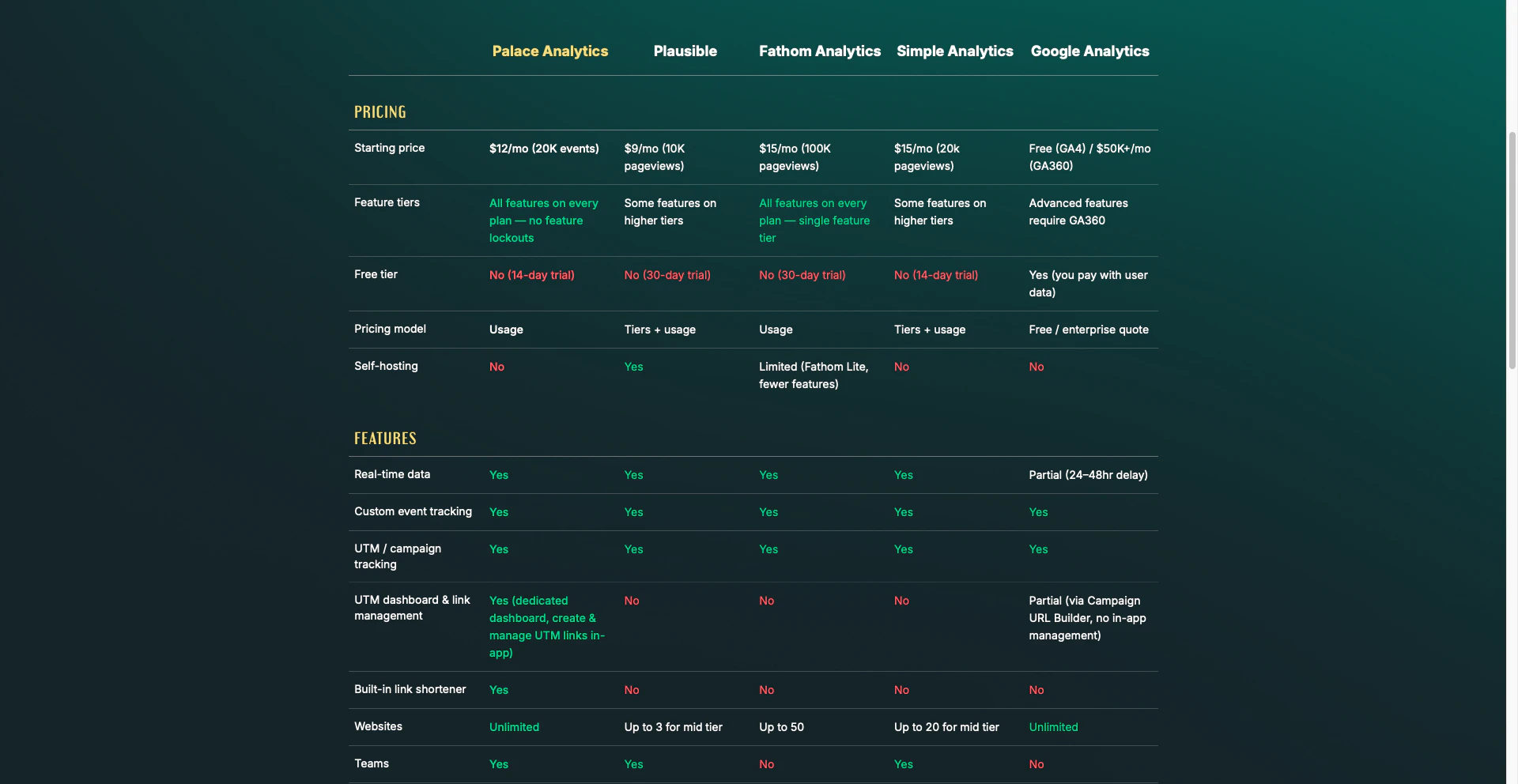
Task: Click Palace Analytics' Unlimited websites cell
Action: click(514, 727)
